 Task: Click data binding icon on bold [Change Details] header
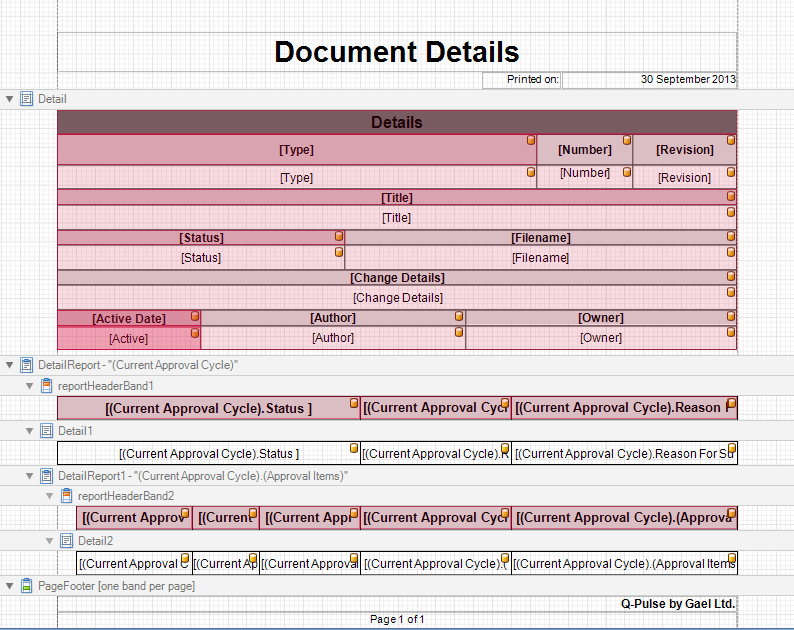[731, 276]
